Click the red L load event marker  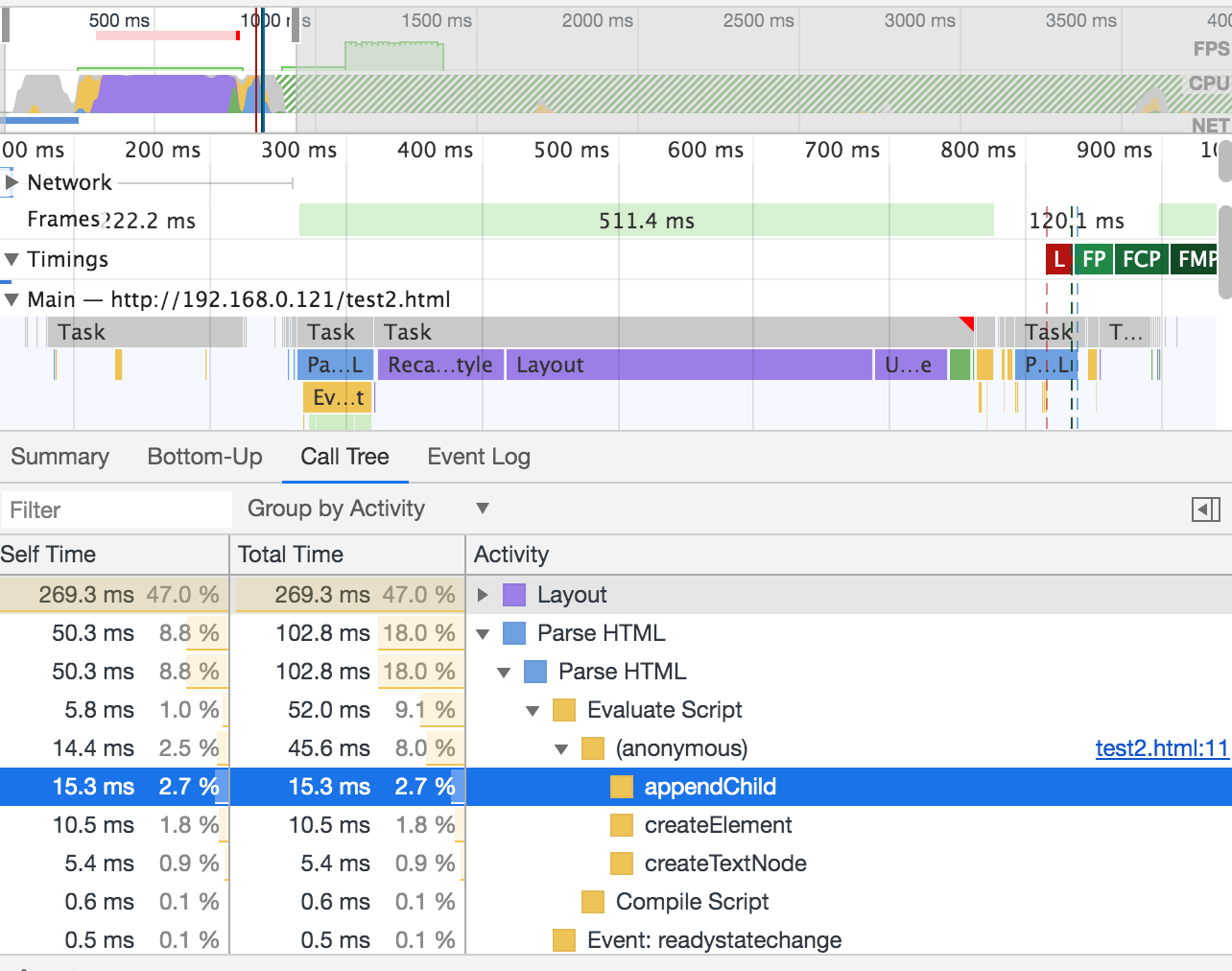1058,259
